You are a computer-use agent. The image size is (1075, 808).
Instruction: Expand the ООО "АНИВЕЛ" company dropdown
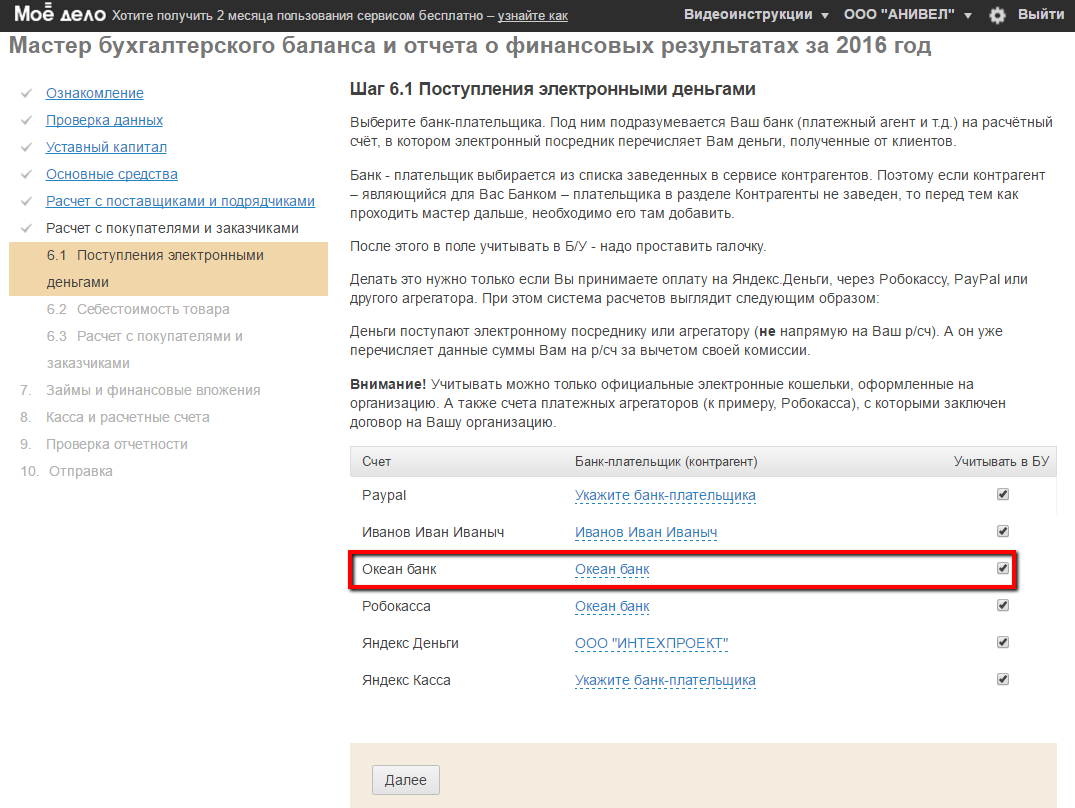point(907,15)
